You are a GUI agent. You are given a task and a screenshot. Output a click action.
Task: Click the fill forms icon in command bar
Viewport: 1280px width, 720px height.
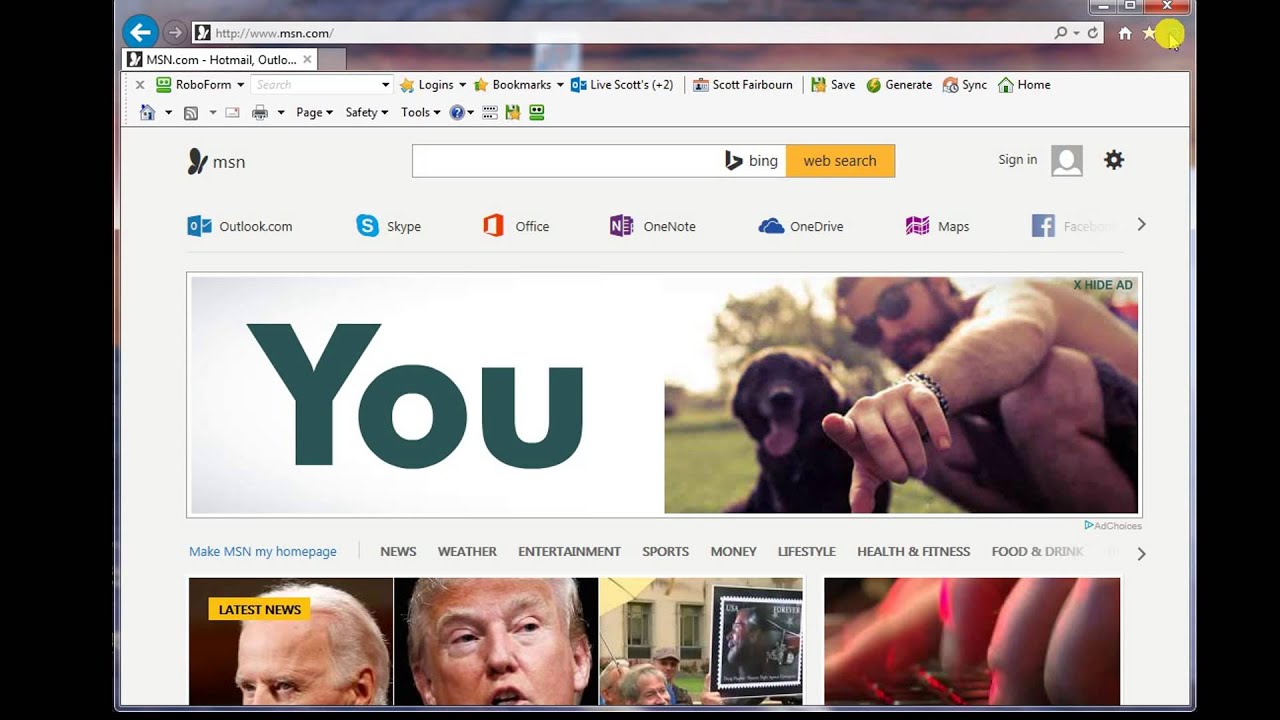489,113
